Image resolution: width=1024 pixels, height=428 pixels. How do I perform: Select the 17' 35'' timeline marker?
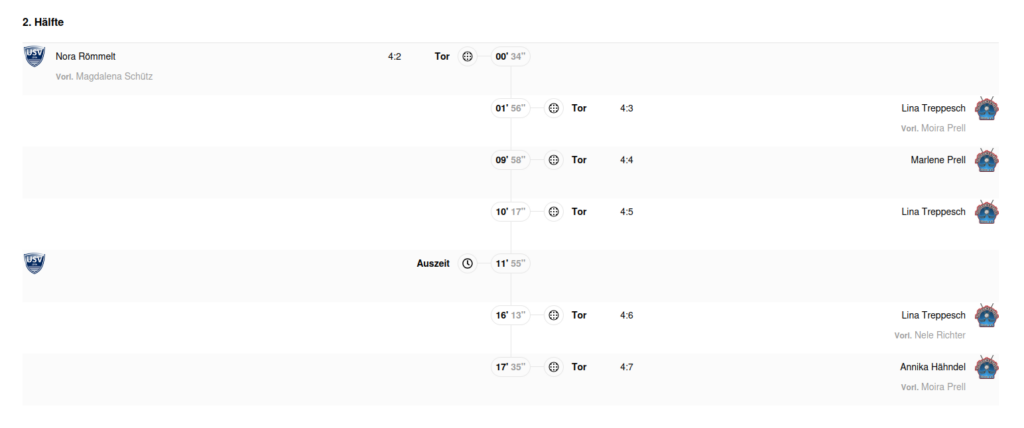tap(511, 367)
